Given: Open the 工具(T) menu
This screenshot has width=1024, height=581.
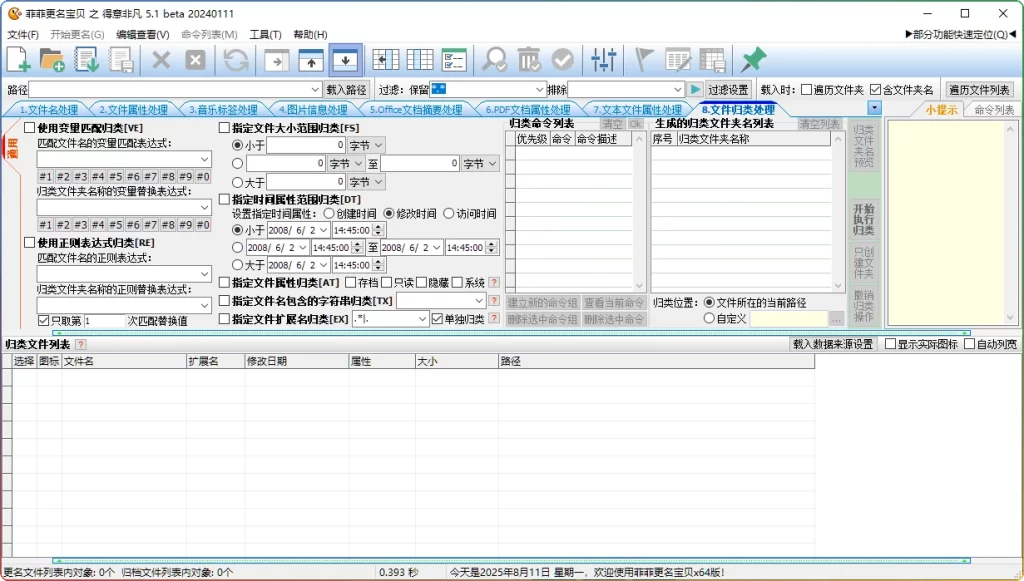Looking at the screenshot, I should point(265,35).
